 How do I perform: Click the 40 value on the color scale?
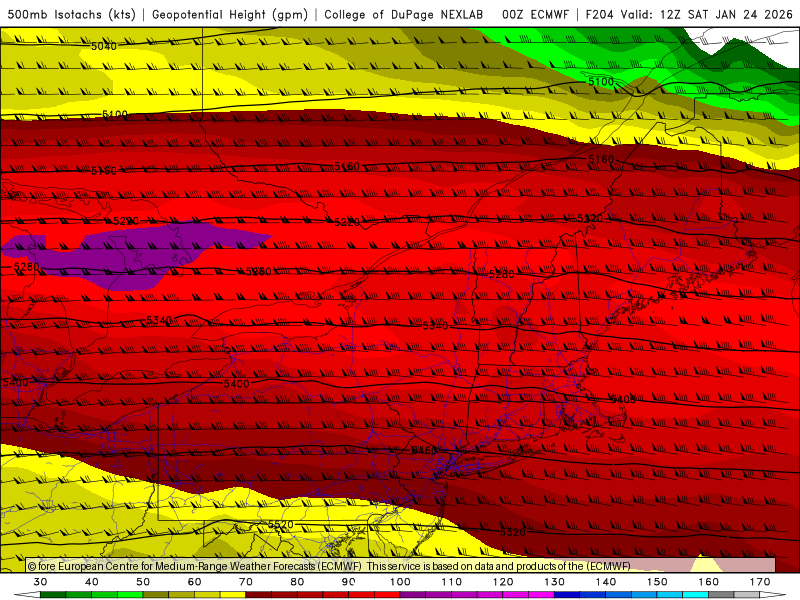click(92, 582)
